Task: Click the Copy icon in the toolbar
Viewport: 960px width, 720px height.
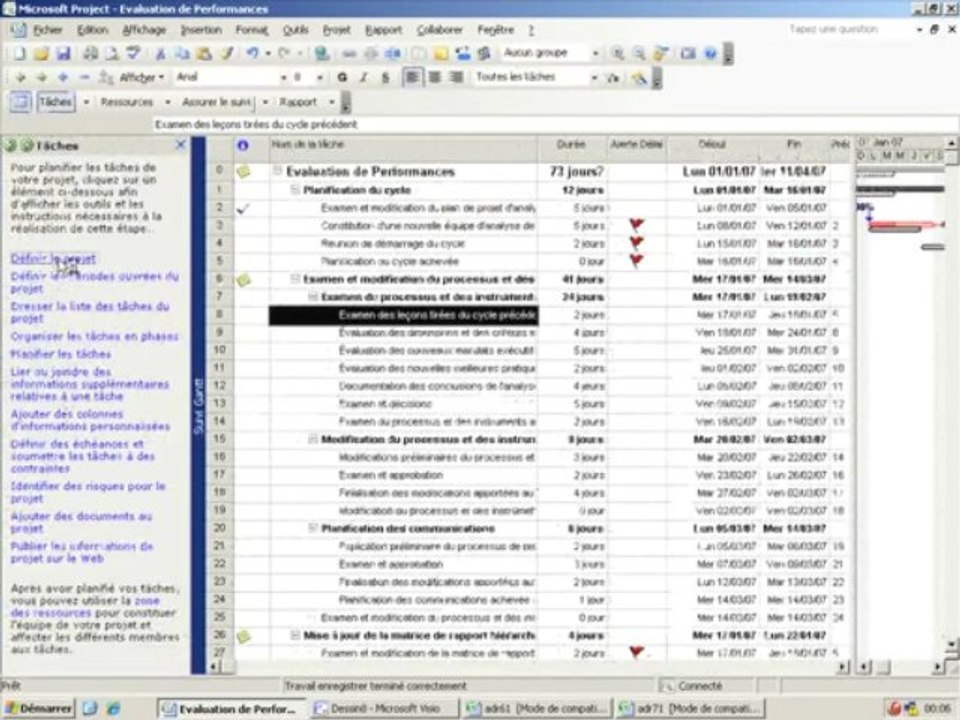Action: [182, 53]
